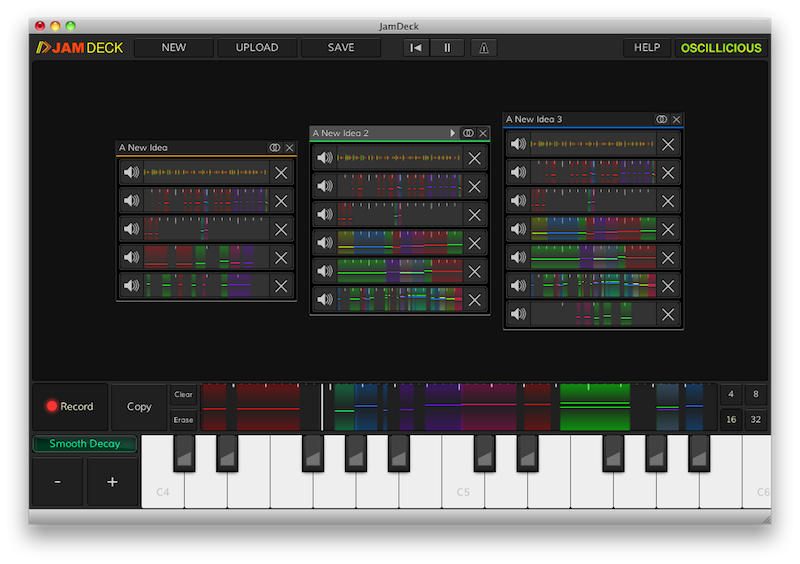Increase octave with the plus button

pos(112,482)
